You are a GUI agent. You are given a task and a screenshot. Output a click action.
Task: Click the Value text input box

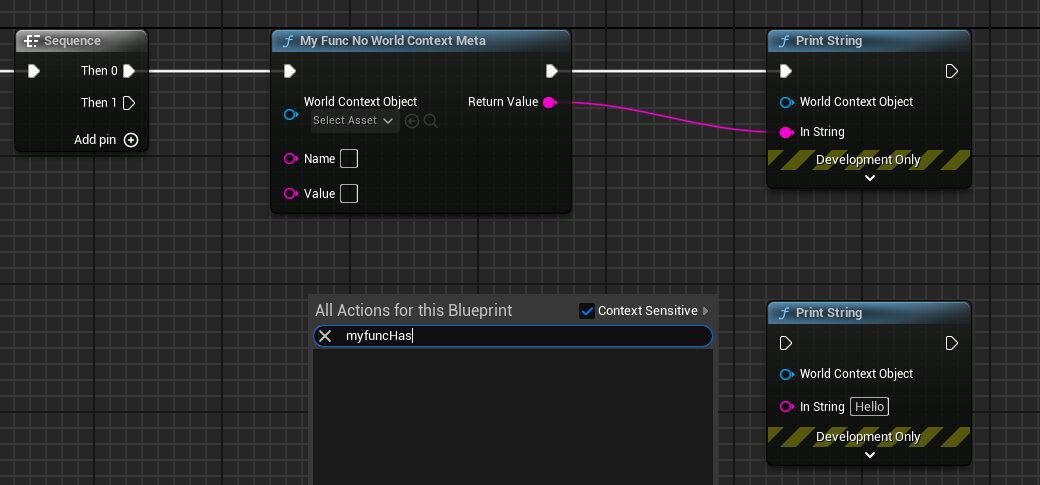click(349, 193)
